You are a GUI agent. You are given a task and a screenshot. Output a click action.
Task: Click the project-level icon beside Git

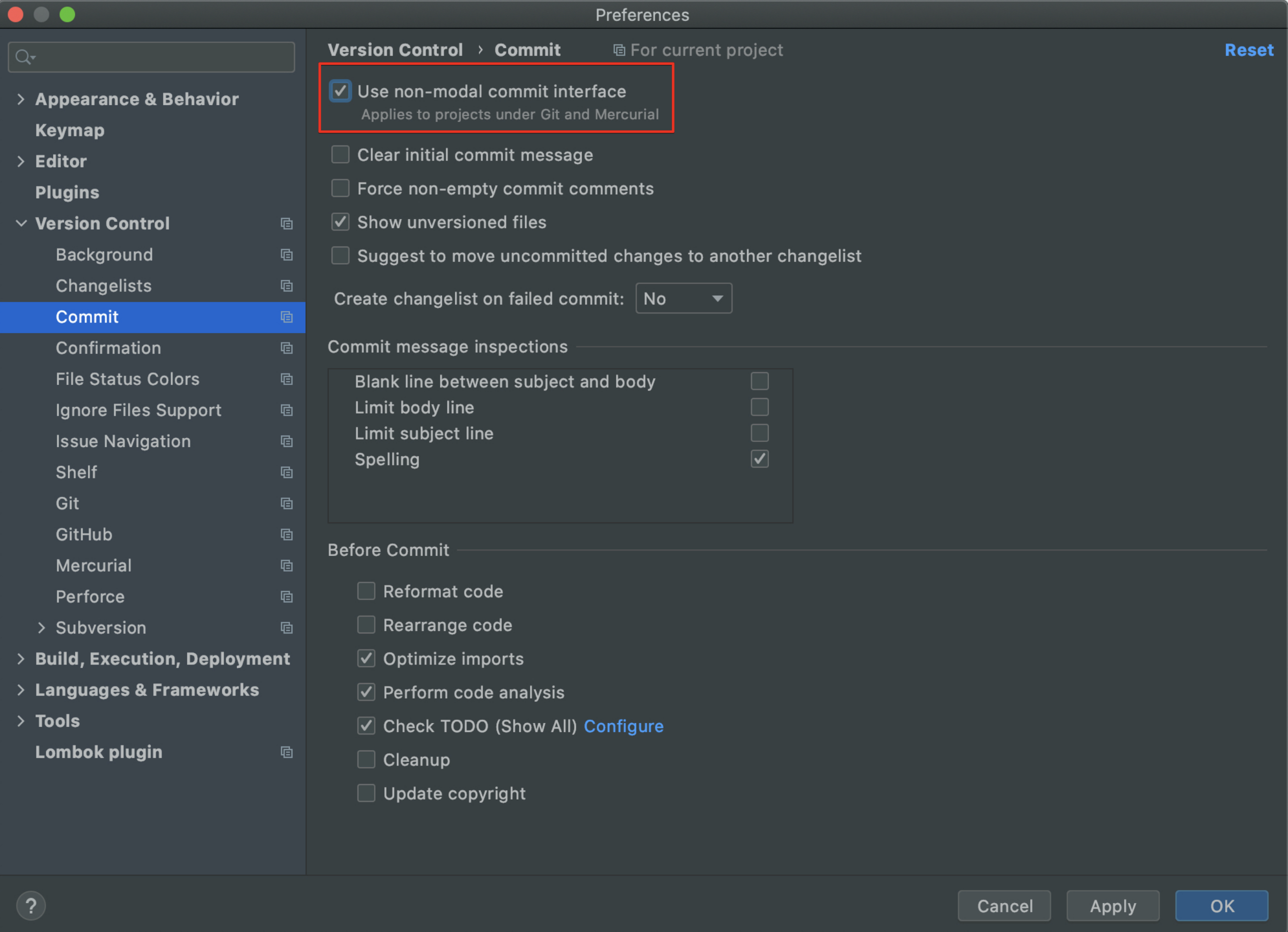pos(287,503)
